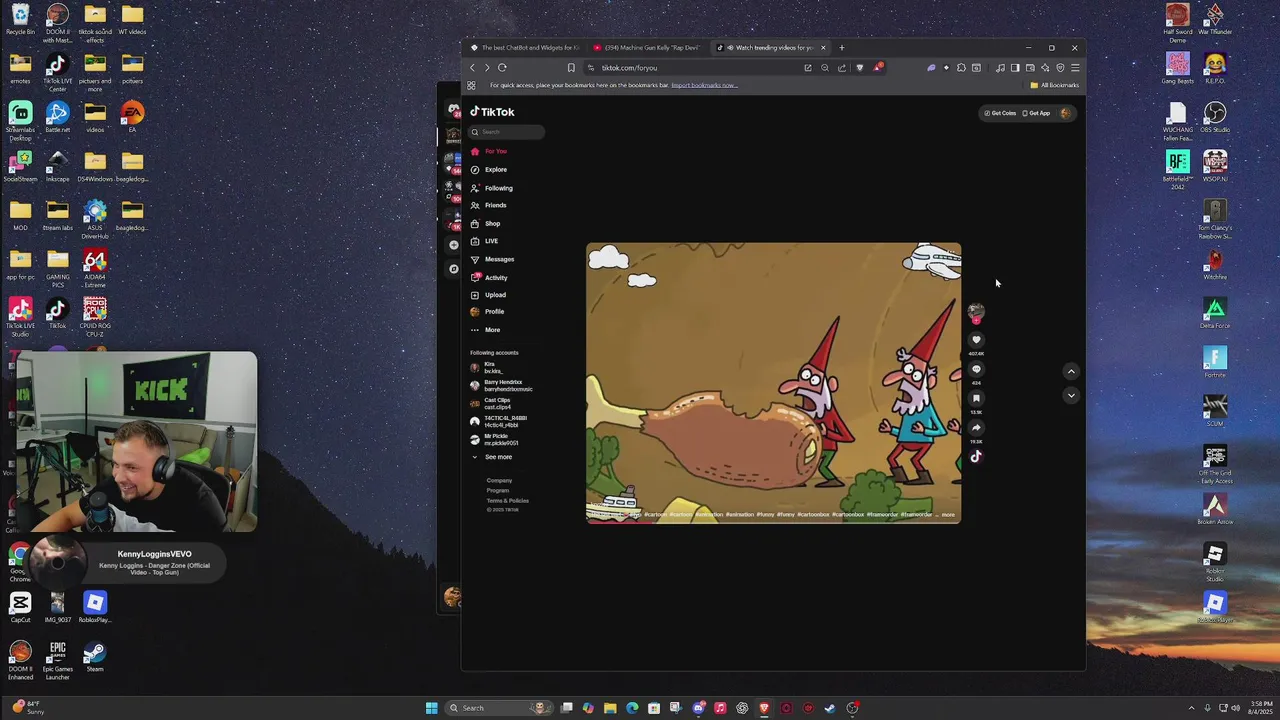Go to LIVE in the TikTok sidebar
The width and height of the screenshot is (1280, 720).
[485, 241]
